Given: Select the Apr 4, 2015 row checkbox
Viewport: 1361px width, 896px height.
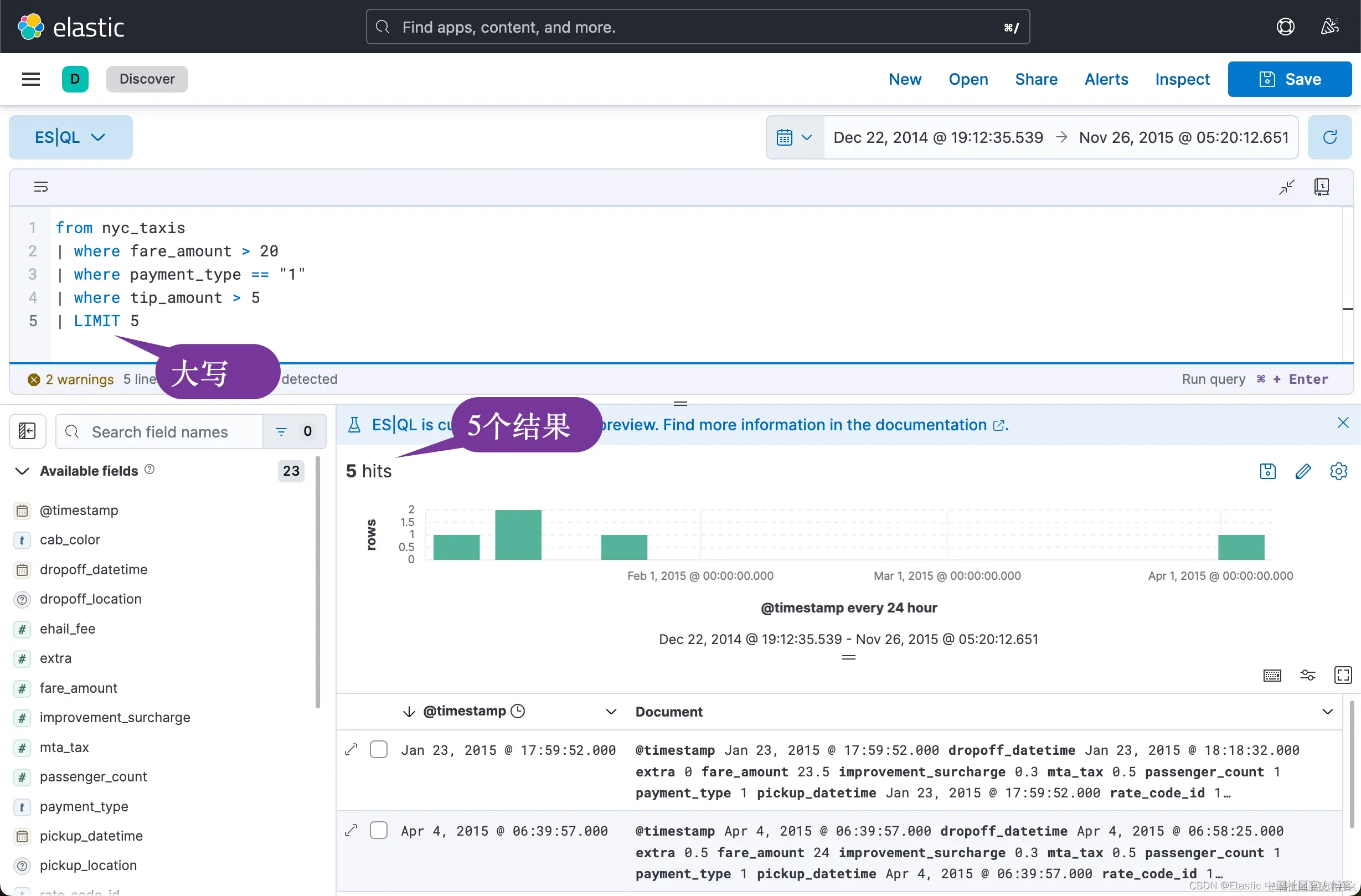Looking at the screenshot, I should point(379,830).
